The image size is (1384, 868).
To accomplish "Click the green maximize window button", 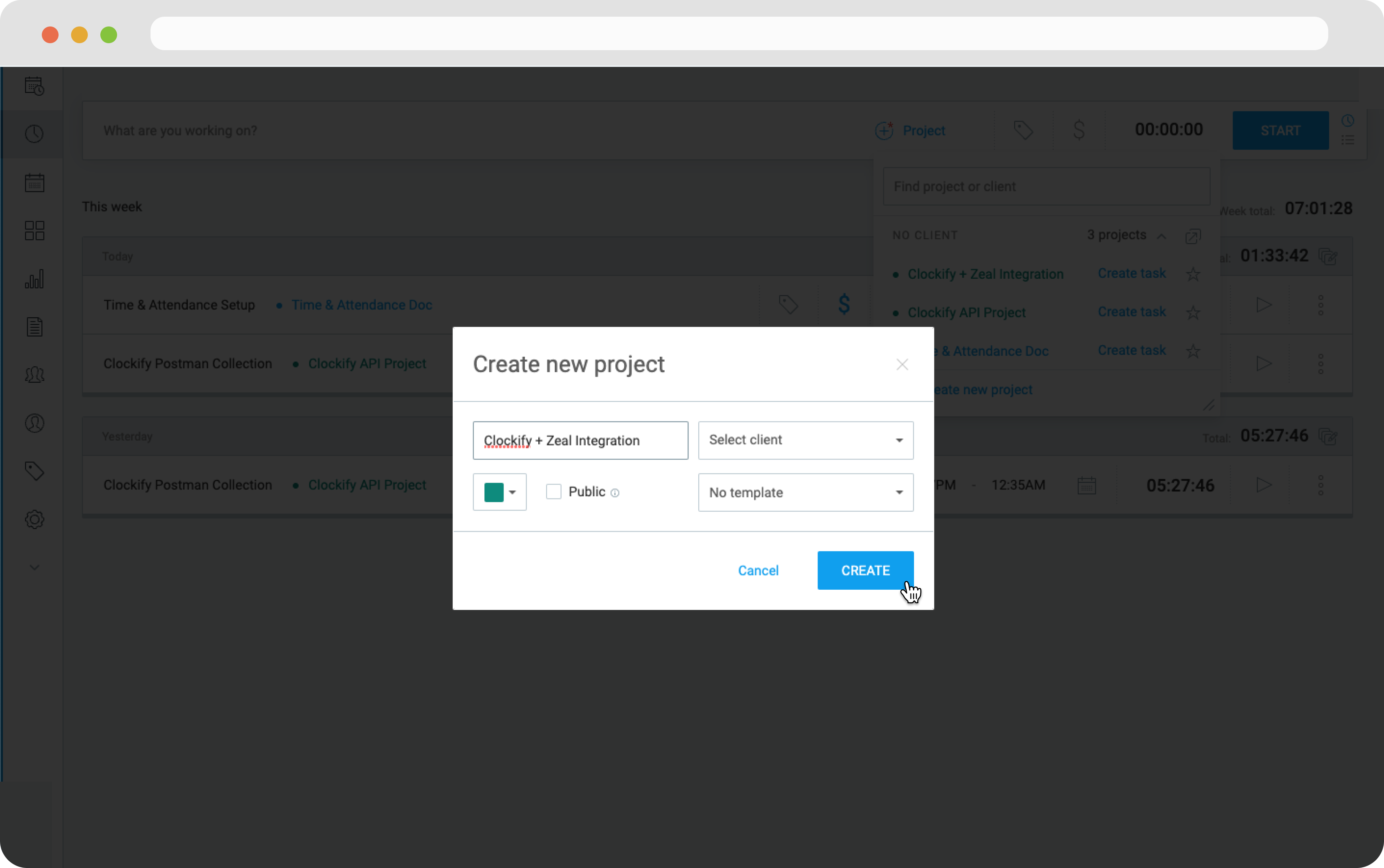I will pos(108,34).
